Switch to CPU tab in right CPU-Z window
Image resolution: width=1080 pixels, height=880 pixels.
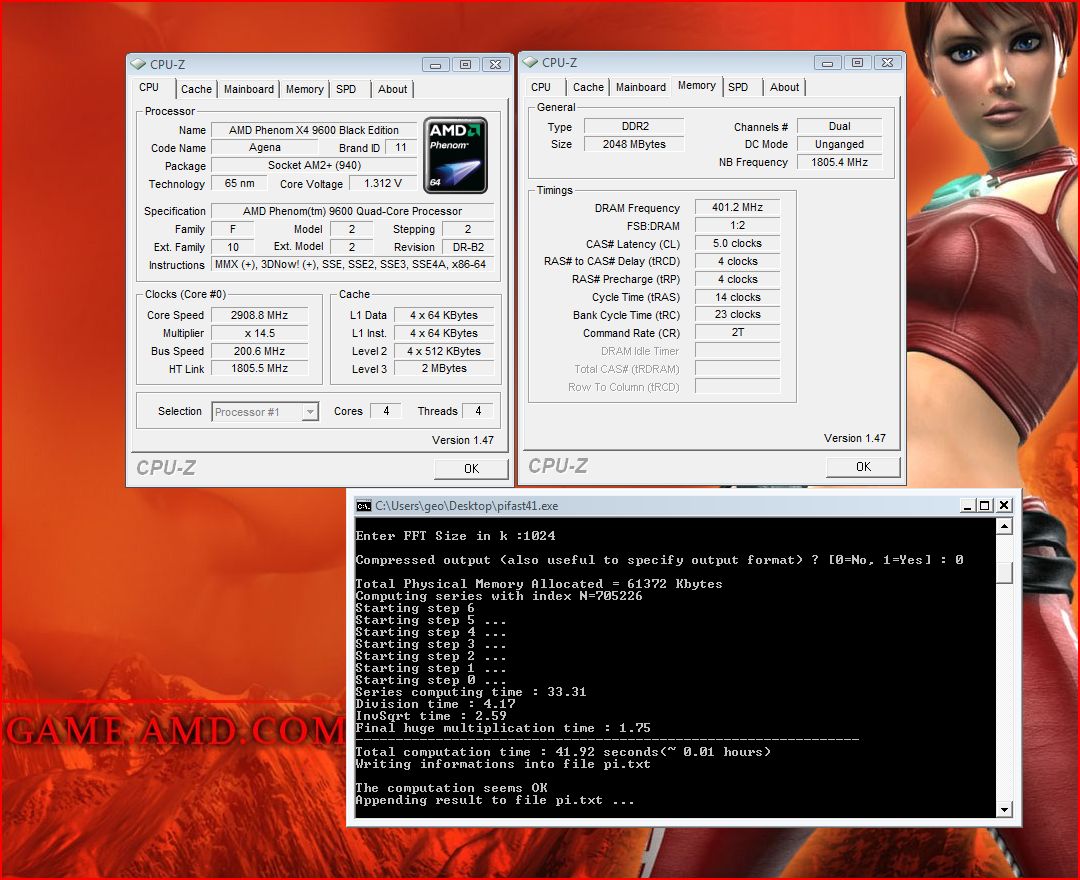point(541,87)
